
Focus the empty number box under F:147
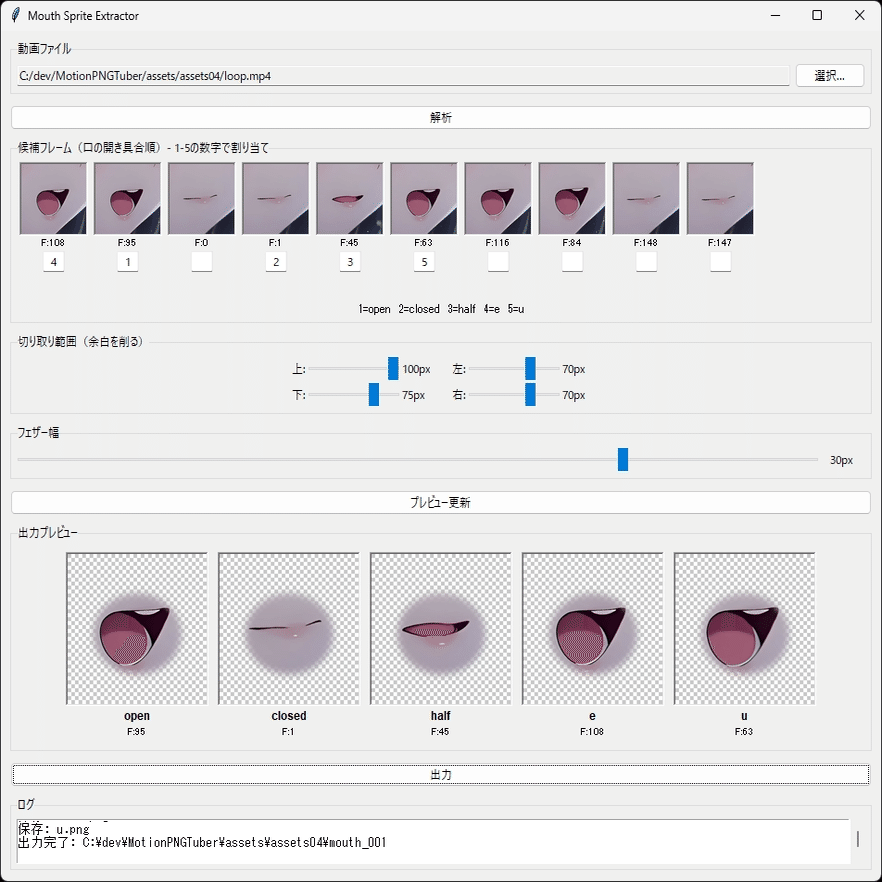pos(721,262)
